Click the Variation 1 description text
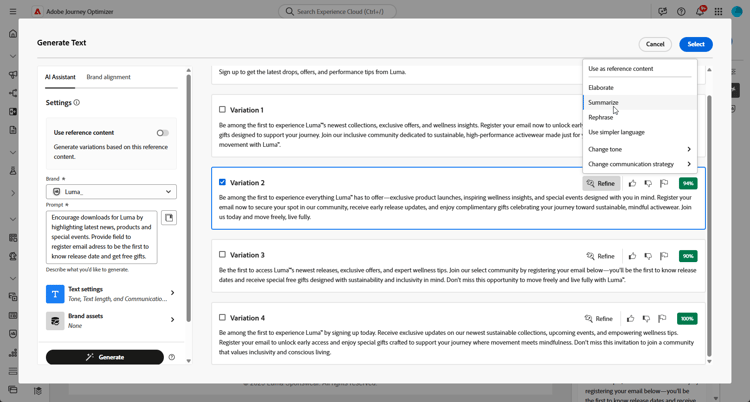 point(401,135)
